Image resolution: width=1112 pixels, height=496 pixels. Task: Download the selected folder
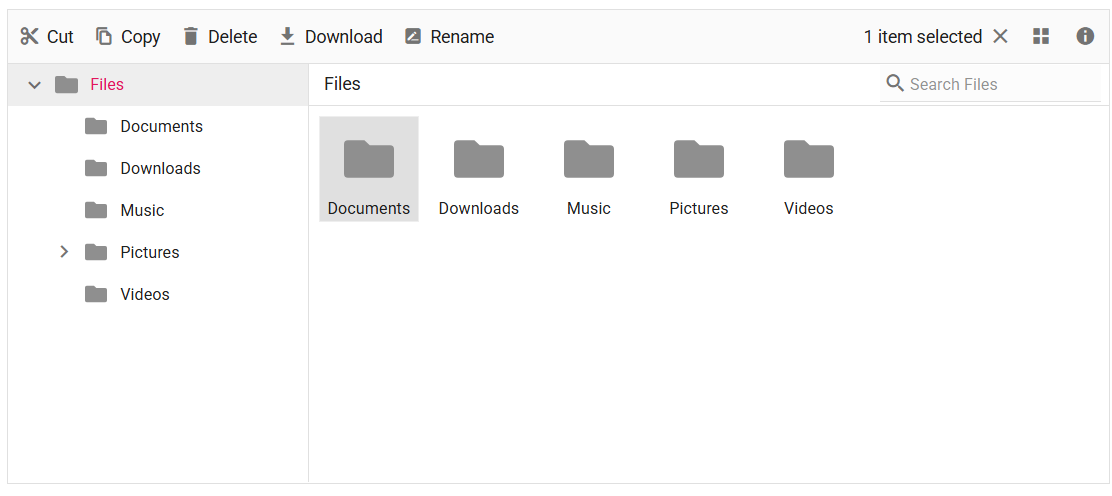click(330, 37)
